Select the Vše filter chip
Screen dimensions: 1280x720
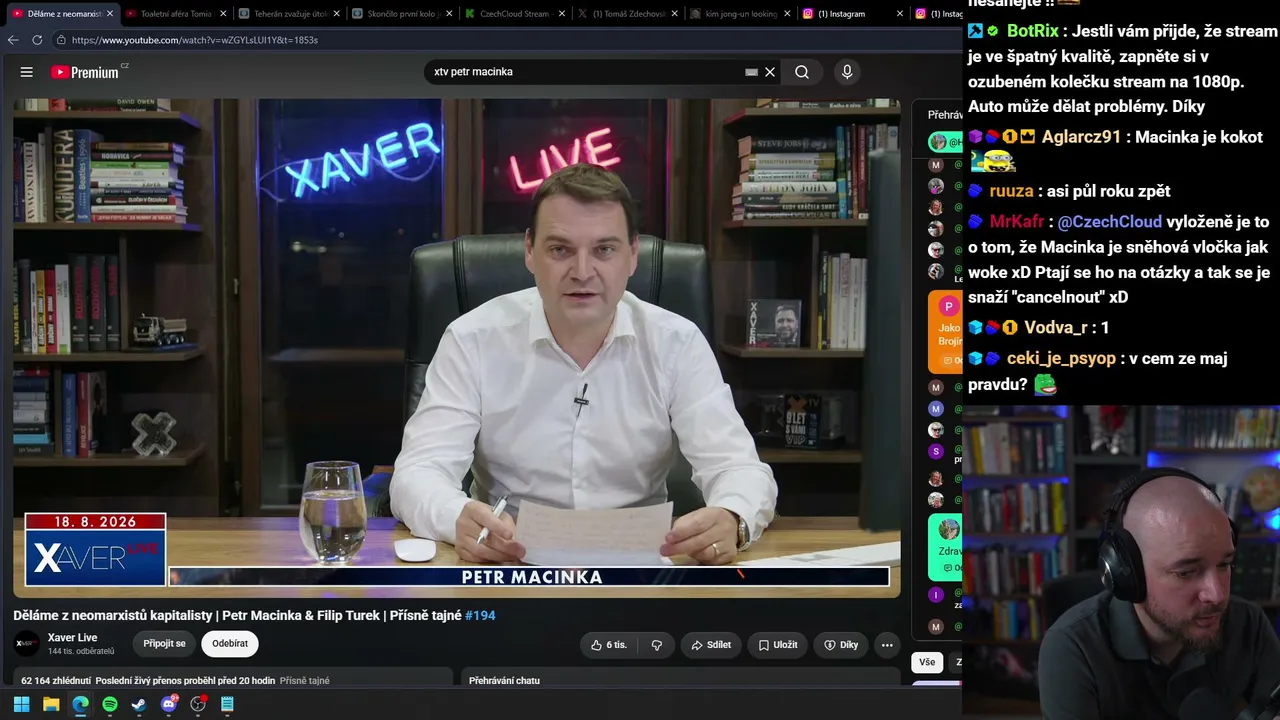click(x=927, y=662)
